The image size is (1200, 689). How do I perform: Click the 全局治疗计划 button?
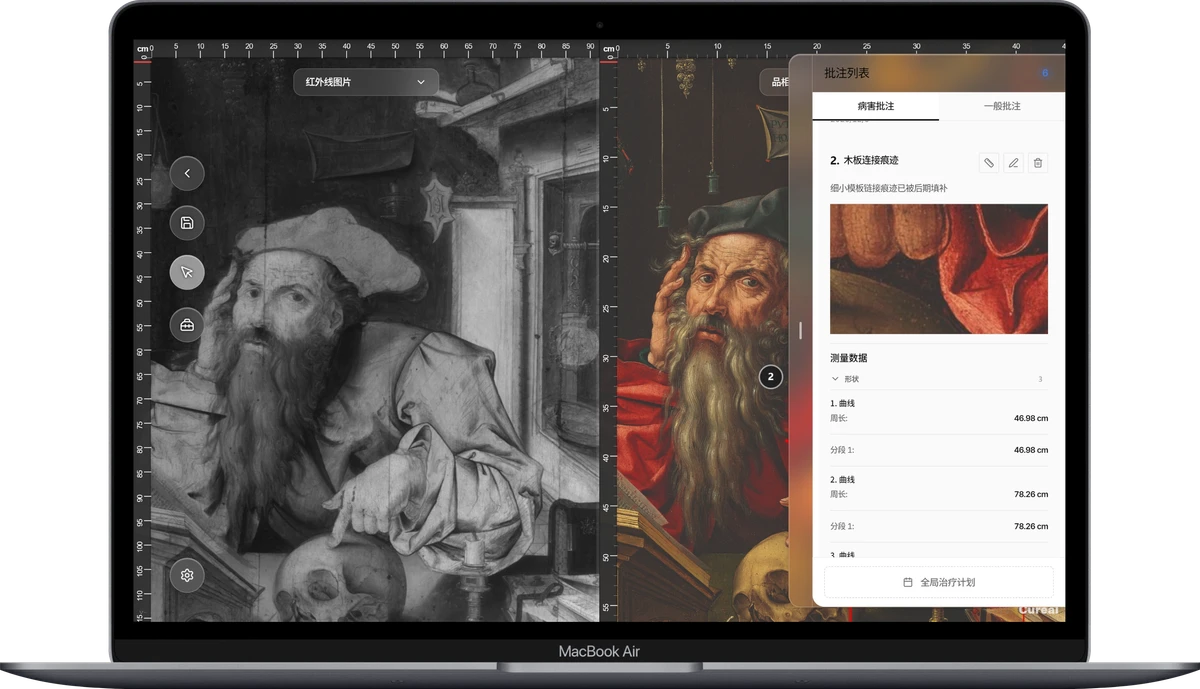[938, 582]
